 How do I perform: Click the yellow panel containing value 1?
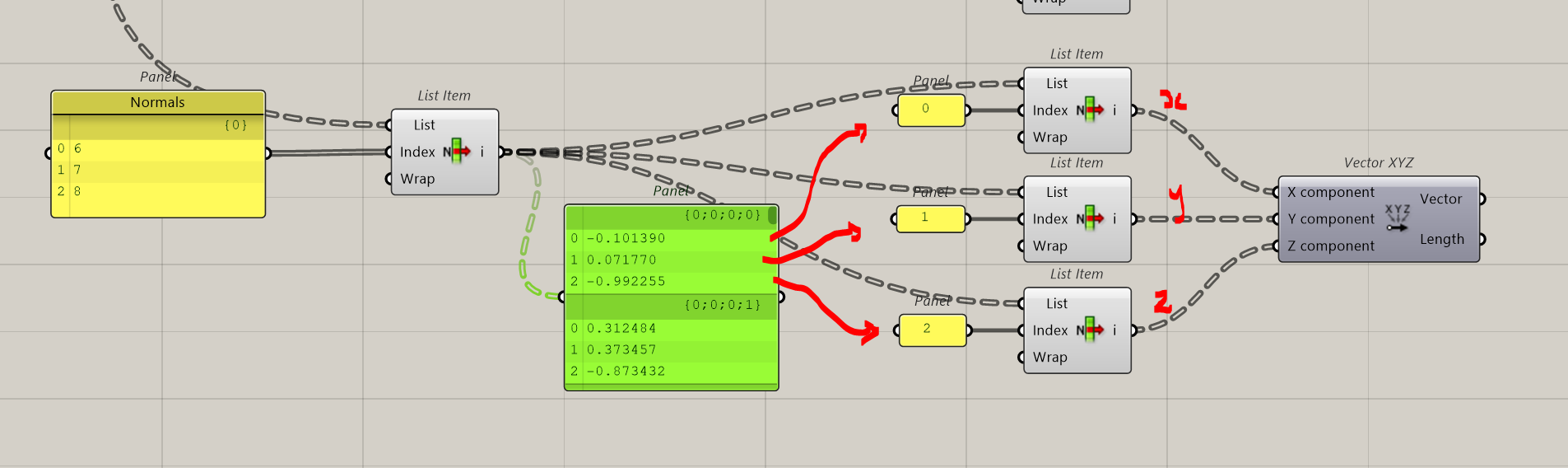(x=930, y=218)
